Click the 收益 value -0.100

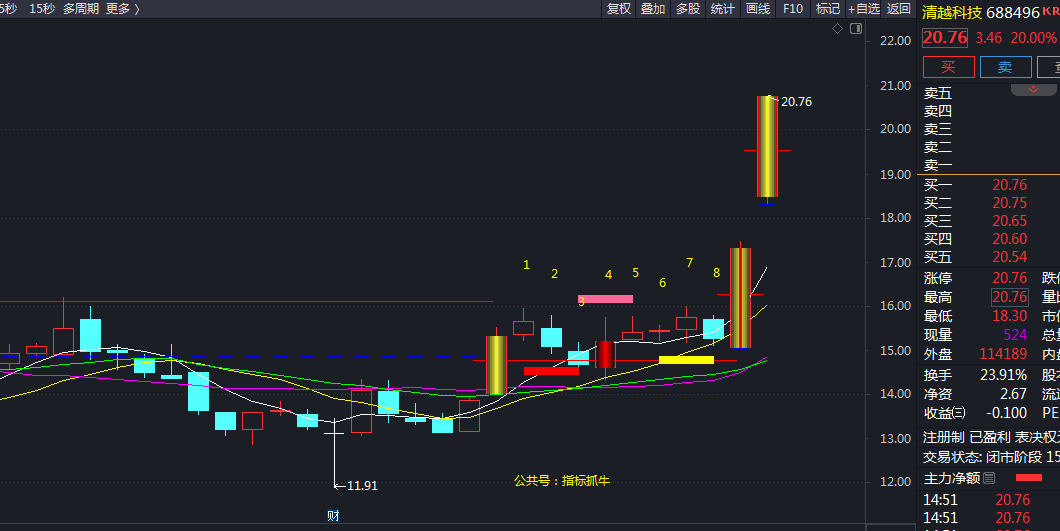pos(1005,413)
